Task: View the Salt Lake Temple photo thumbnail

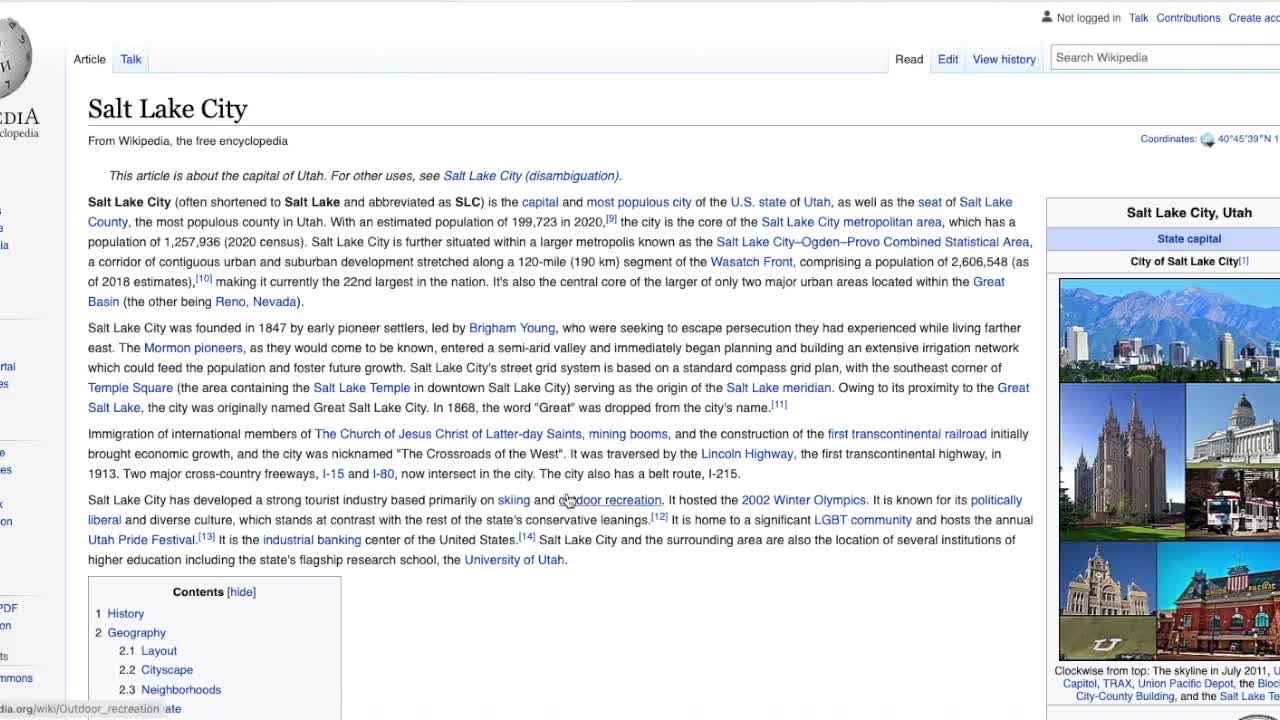Action: (1122, 460)
